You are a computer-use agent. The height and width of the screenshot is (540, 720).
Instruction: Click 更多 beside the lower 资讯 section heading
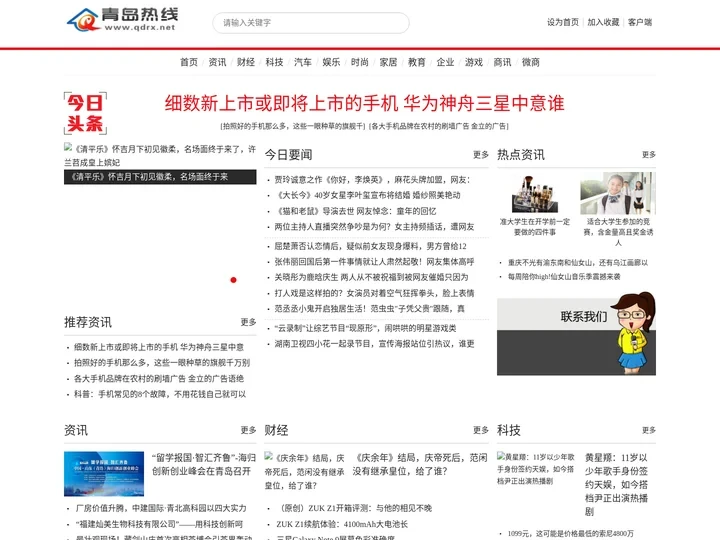(248, 430)
